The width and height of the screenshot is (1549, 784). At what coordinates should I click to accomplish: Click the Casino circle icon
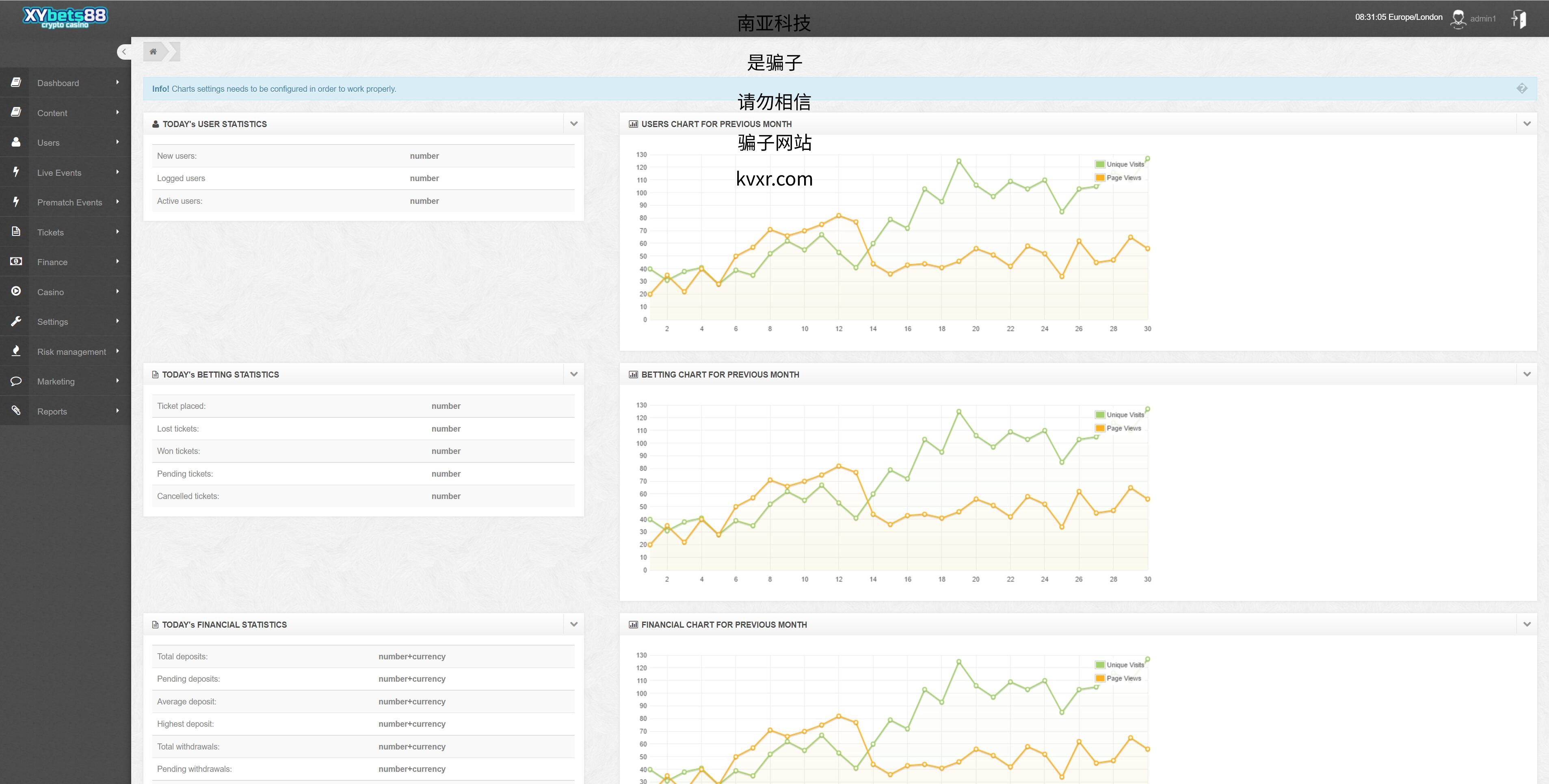(x=16, y=291)
